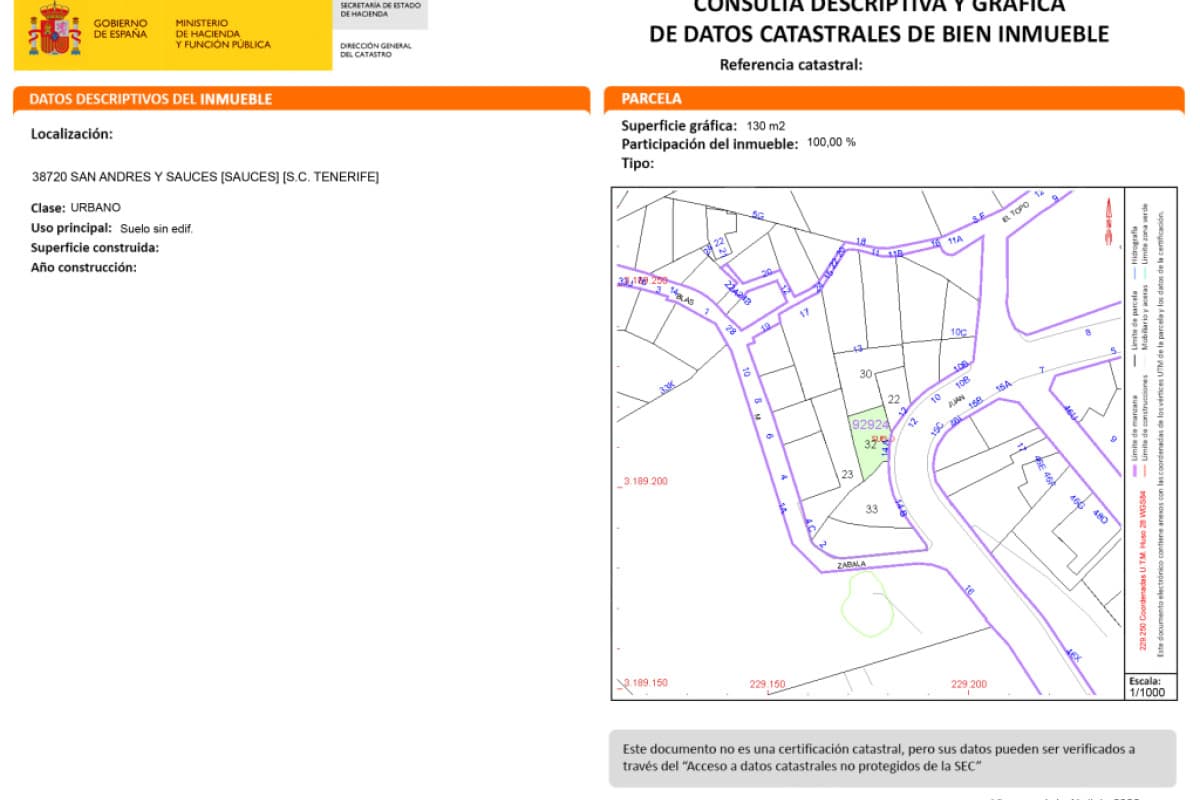Select 'MINISTERIO DE HACIENDA Y FUNCIÓN PÚBLICA' text
The width and height of the screenshot is (1200, 800).
click(x=222, y=34)
